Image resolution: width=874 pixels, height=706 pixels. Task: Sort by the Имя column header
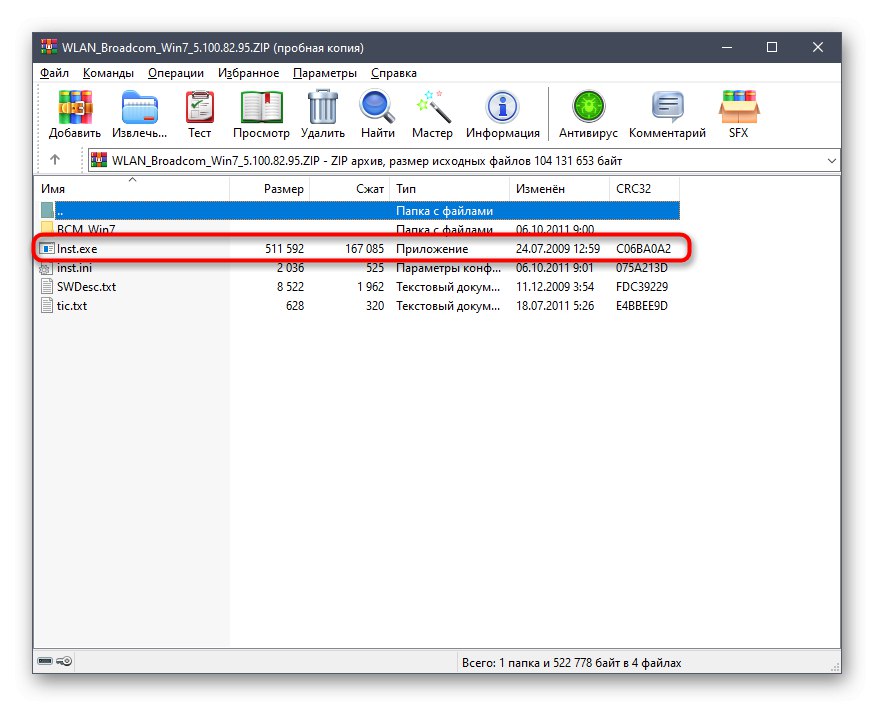click(x=133, y=189)
